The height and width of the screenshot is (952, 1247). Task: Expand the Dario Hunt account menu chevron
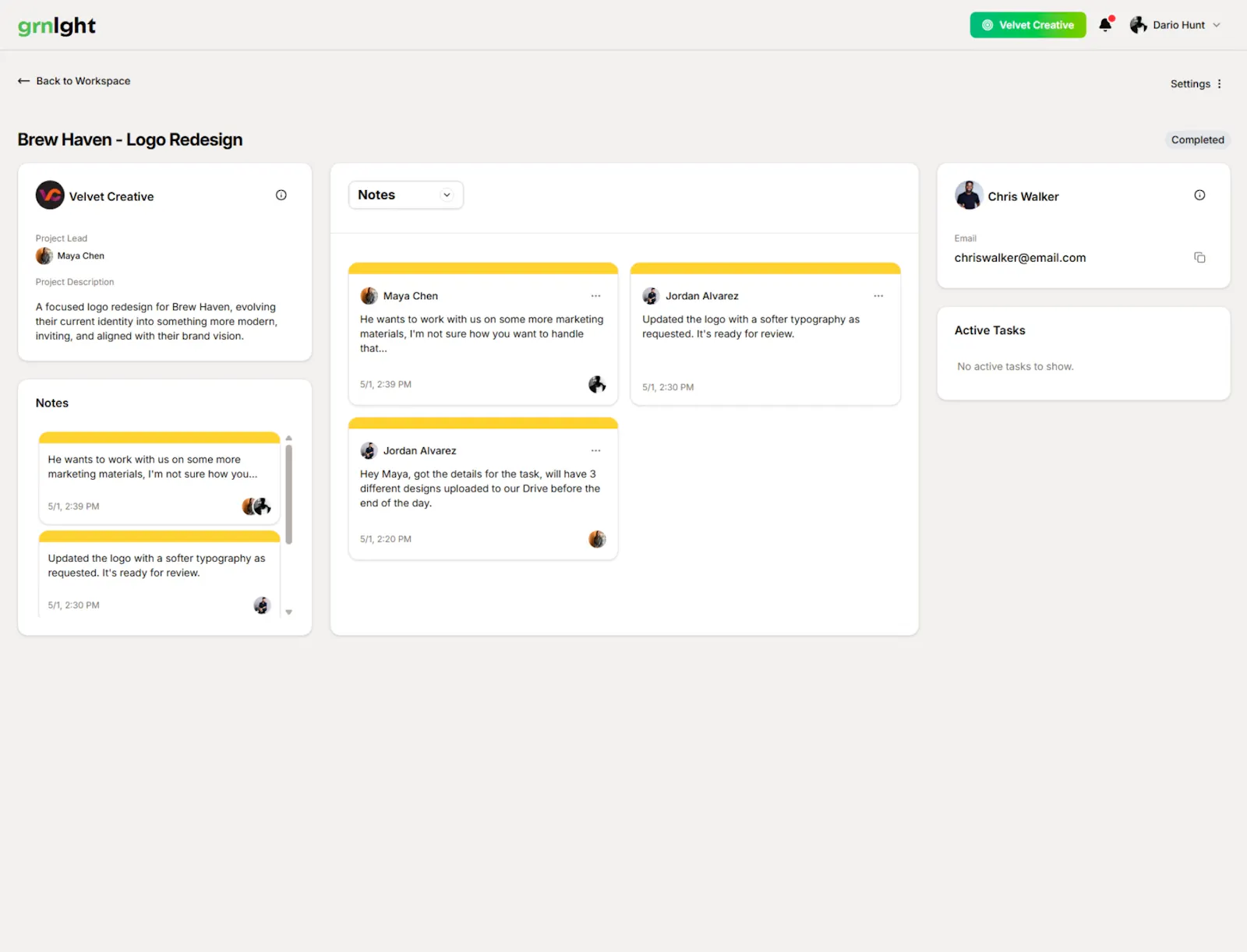[x=1217, y=25]
